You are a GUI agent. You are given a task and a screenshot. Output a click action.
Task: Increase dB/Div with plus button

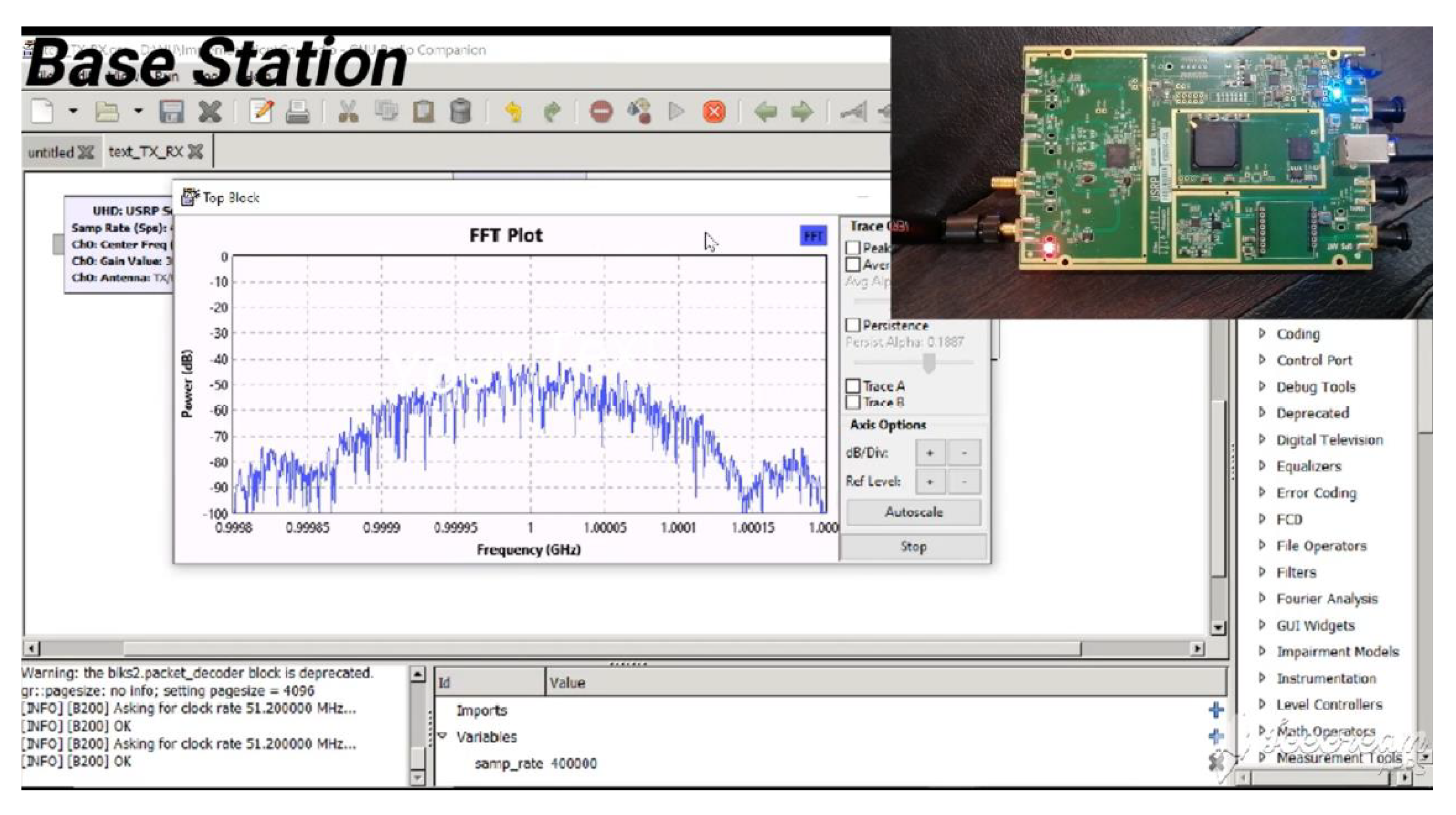pos(930,452)
